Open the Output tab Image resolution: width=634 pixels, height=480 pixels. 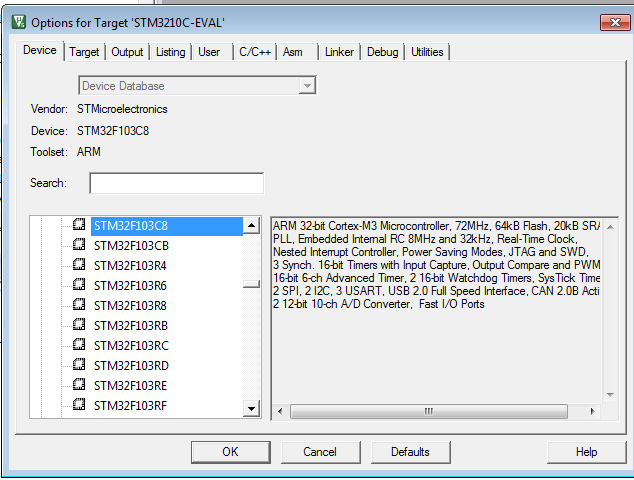tap(127, 52)
